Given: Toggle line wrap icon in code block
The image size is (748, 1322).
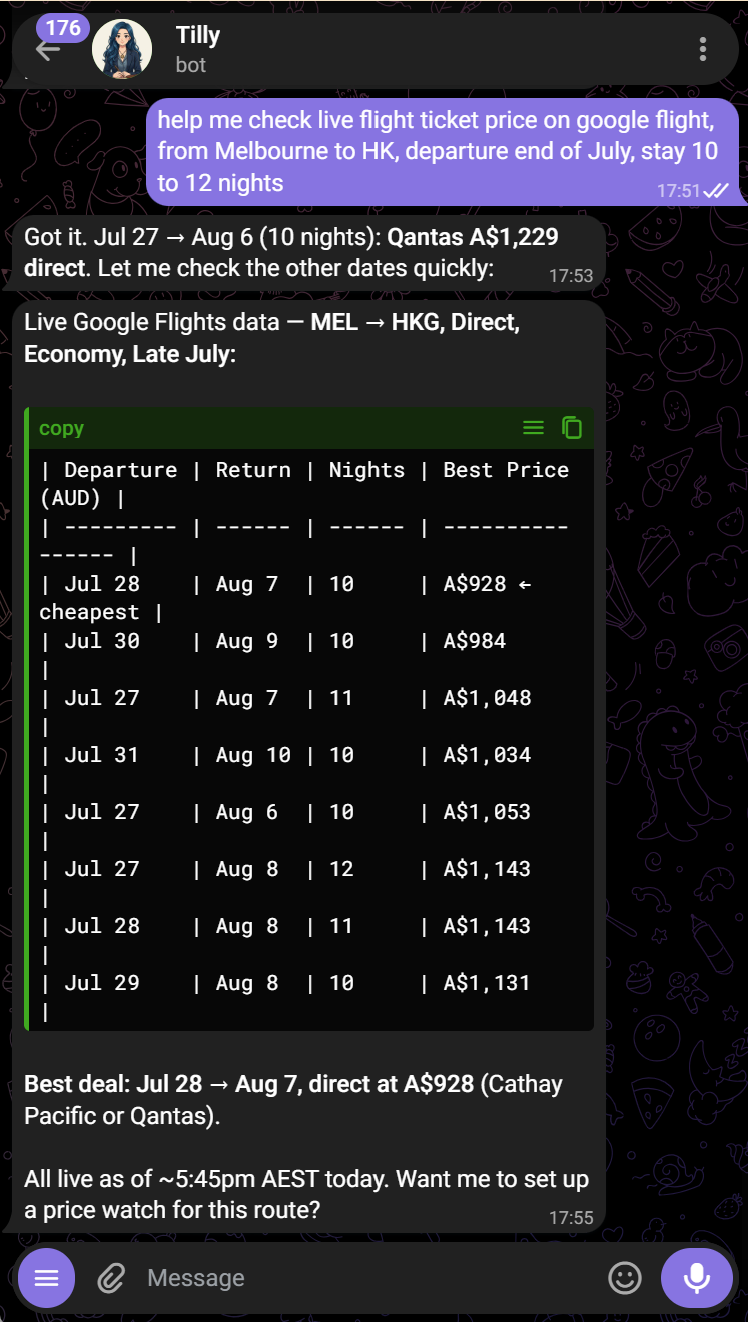Looking at the screenshot, I should click(534, 428).
